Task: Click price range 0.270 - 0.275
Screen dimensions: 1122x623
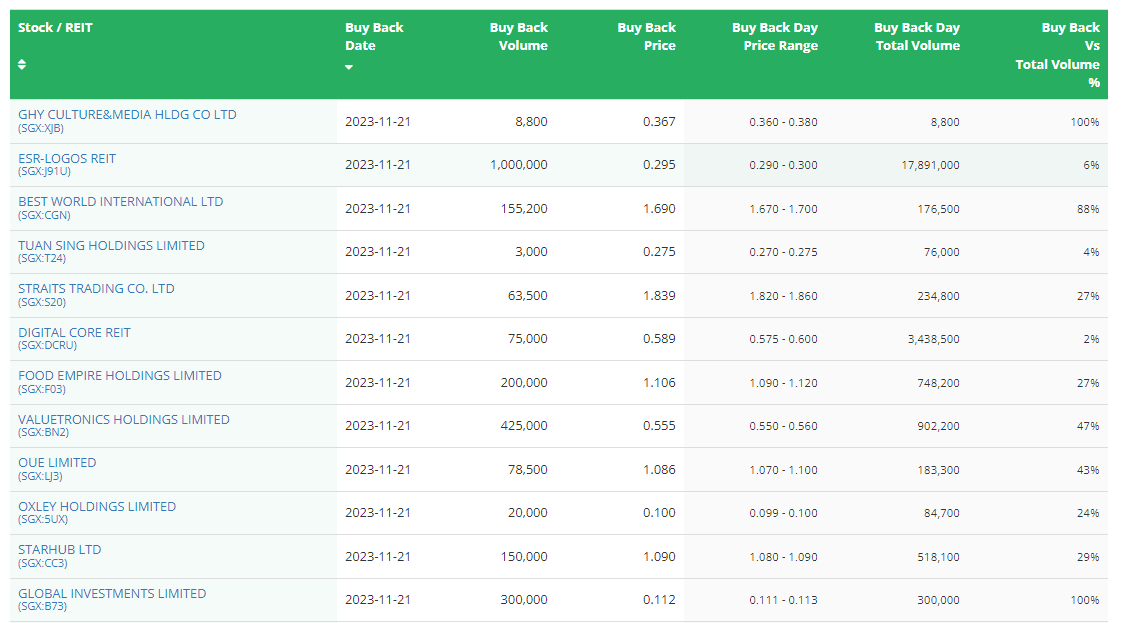Action: pyautogui.click(x=784, y=252)
